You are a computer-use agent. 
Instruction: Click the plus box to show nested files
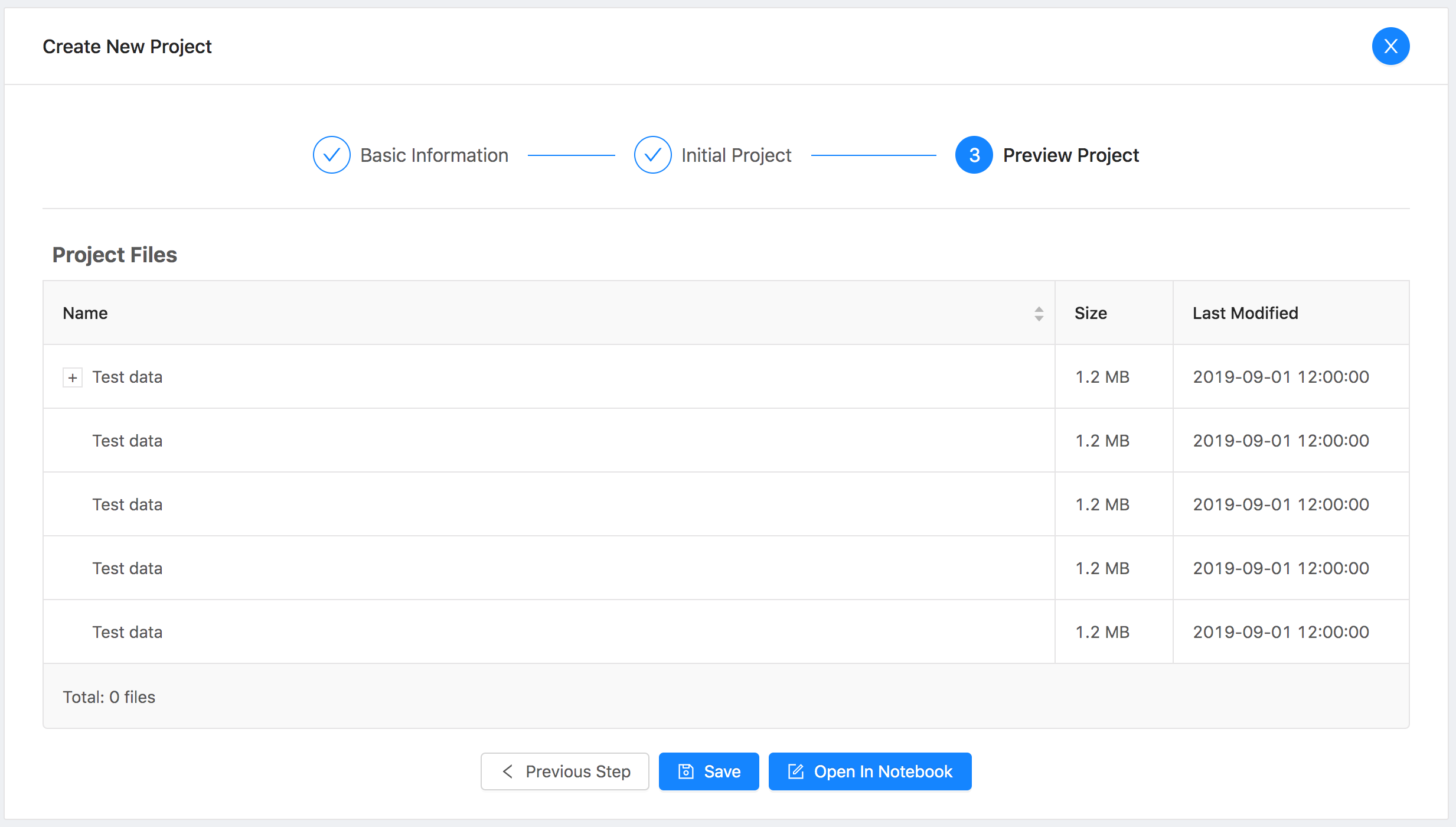click(72, 377)
